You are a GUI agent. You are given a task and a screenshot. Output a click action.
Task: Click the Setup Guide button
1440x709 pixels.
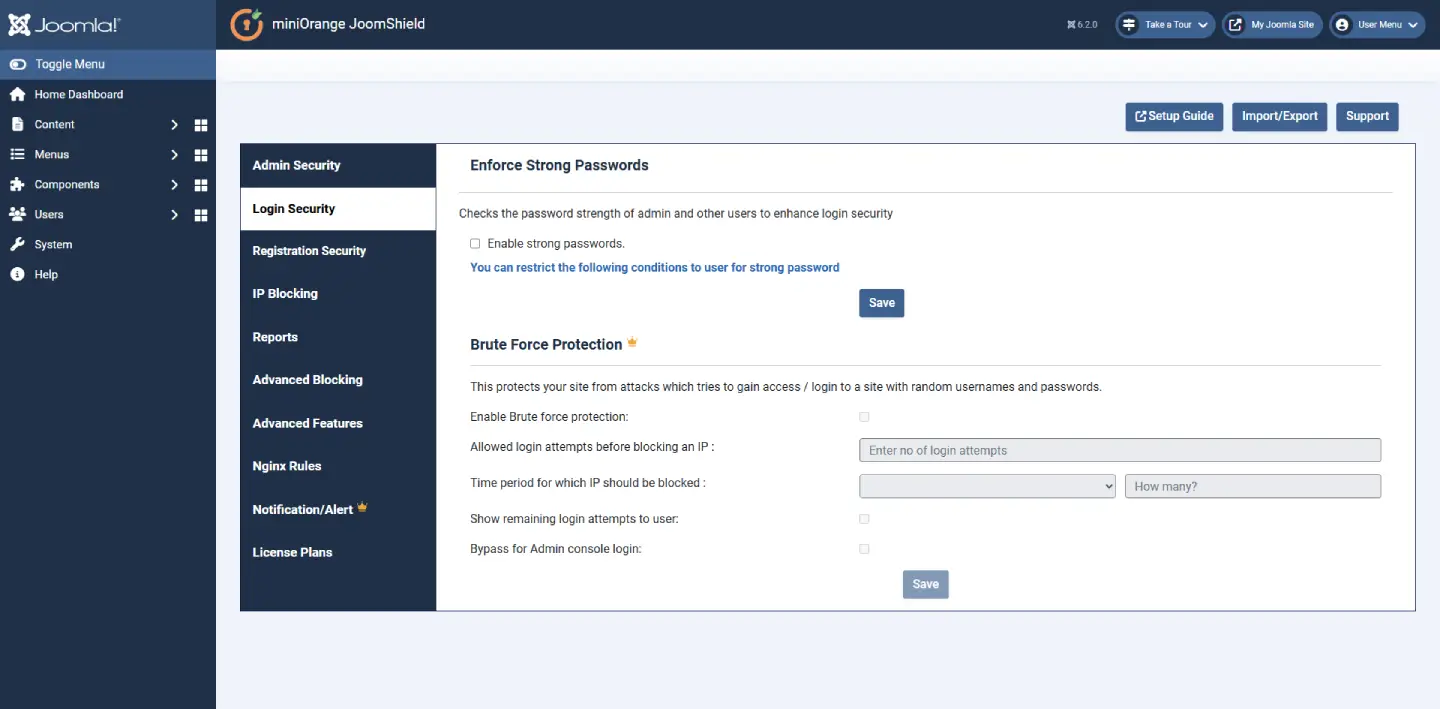pyautogui.click(x=1174, y=116)
